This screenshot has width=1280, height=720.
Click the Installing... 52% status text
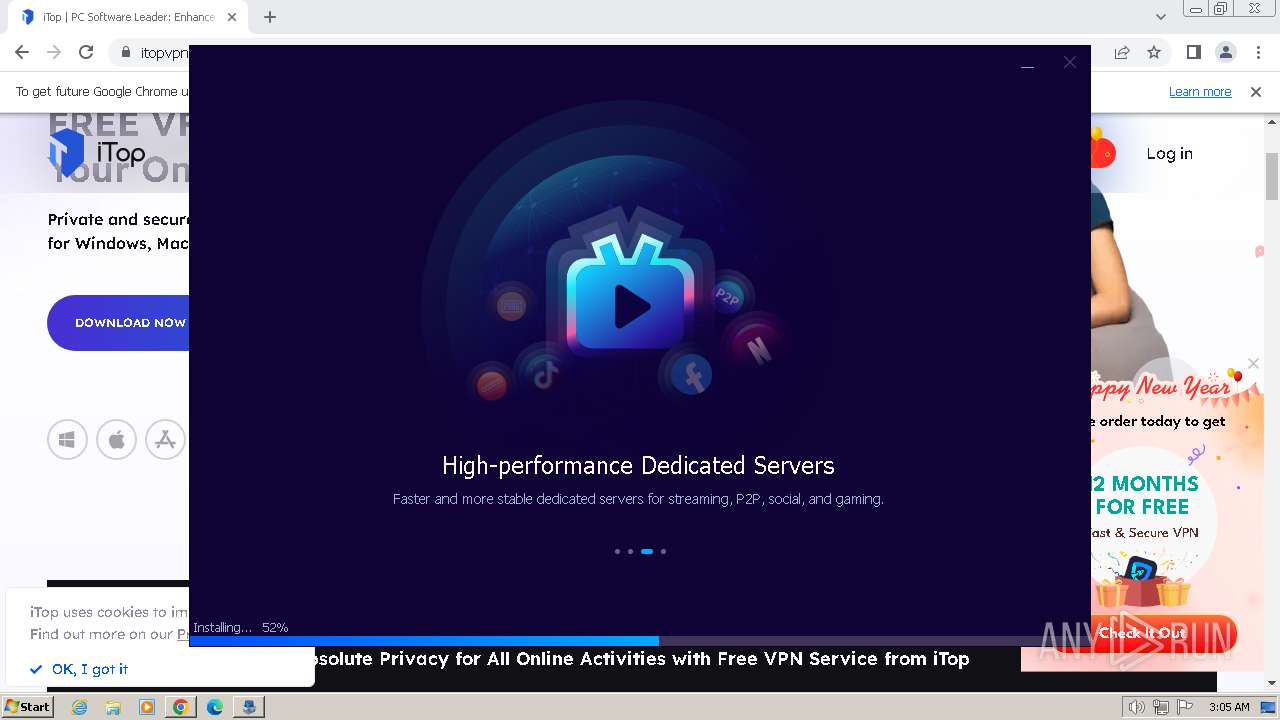coord(241,628)
